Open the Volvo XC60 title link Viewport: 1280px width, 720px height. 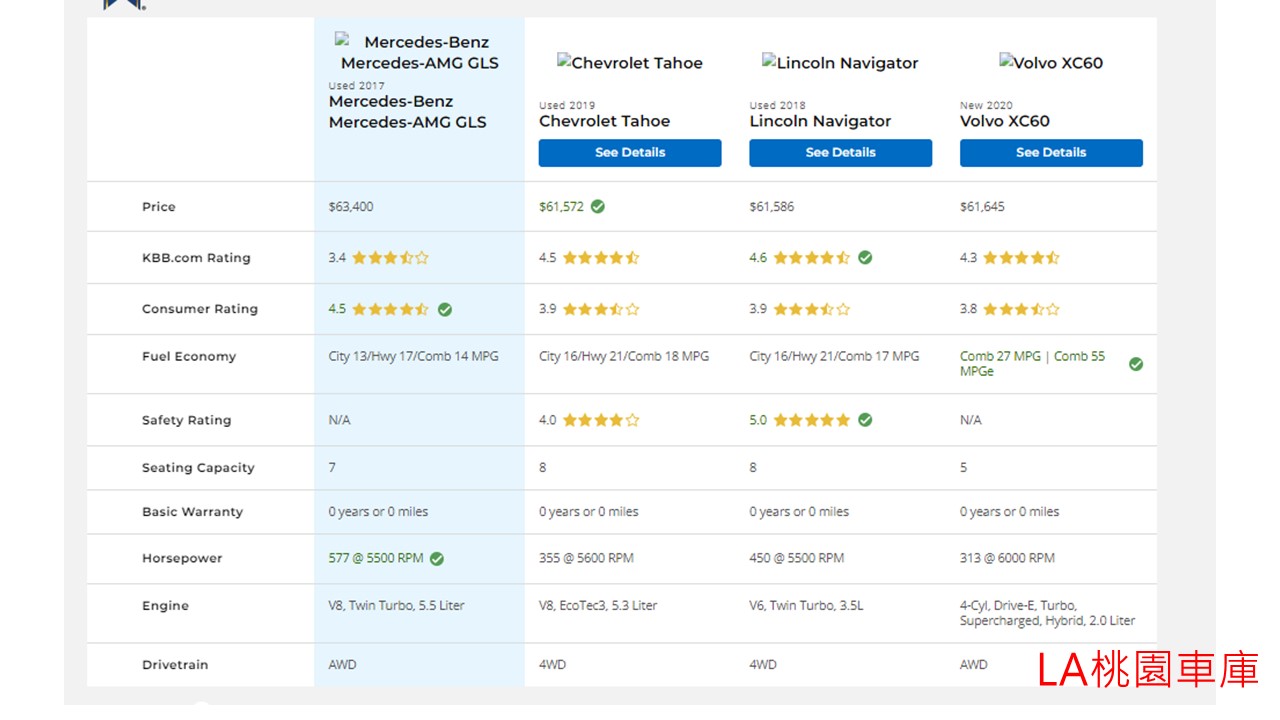tap(1005, 121)
